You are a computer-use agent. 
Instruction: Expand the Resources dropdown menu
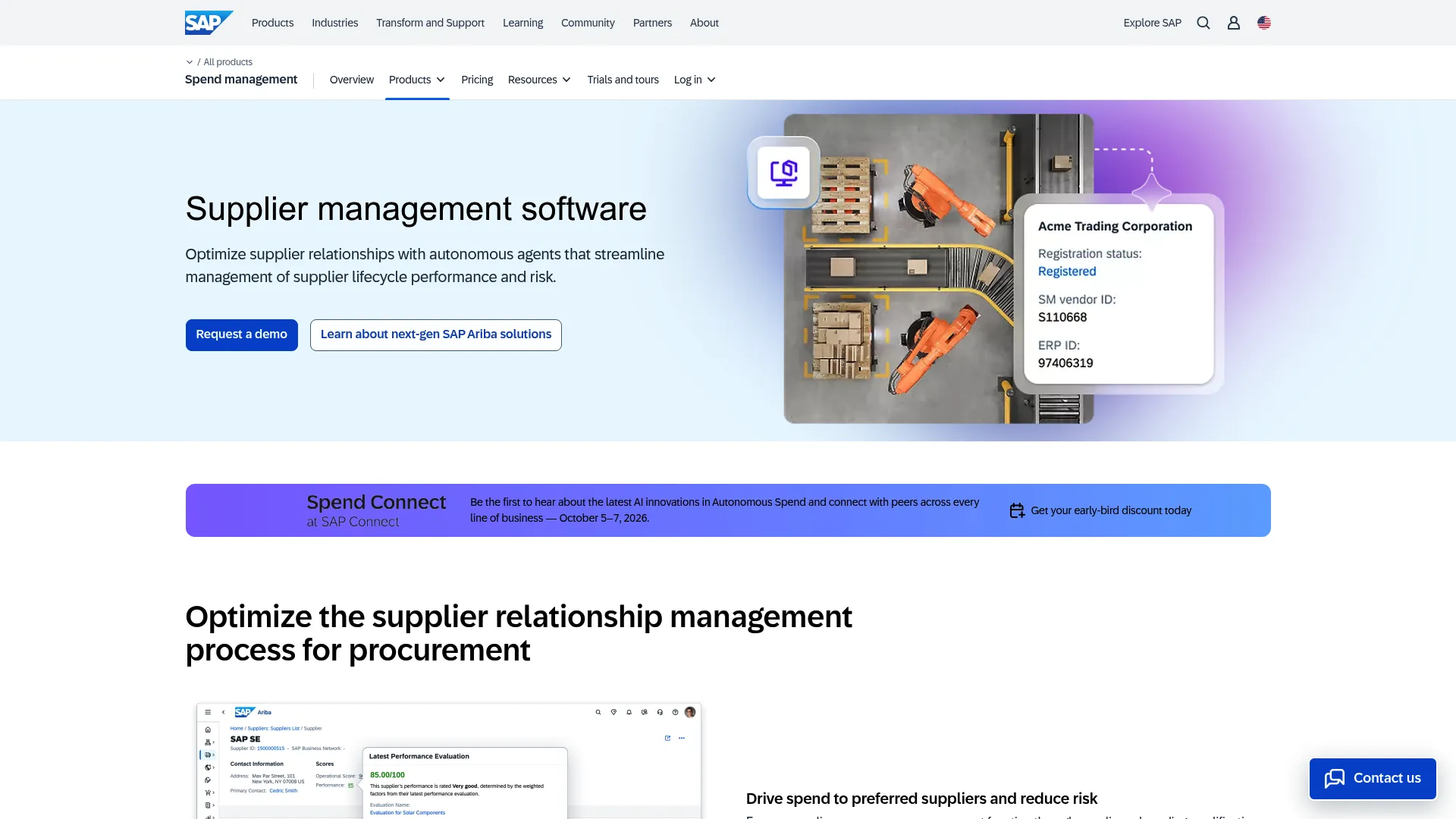[539, 80]
